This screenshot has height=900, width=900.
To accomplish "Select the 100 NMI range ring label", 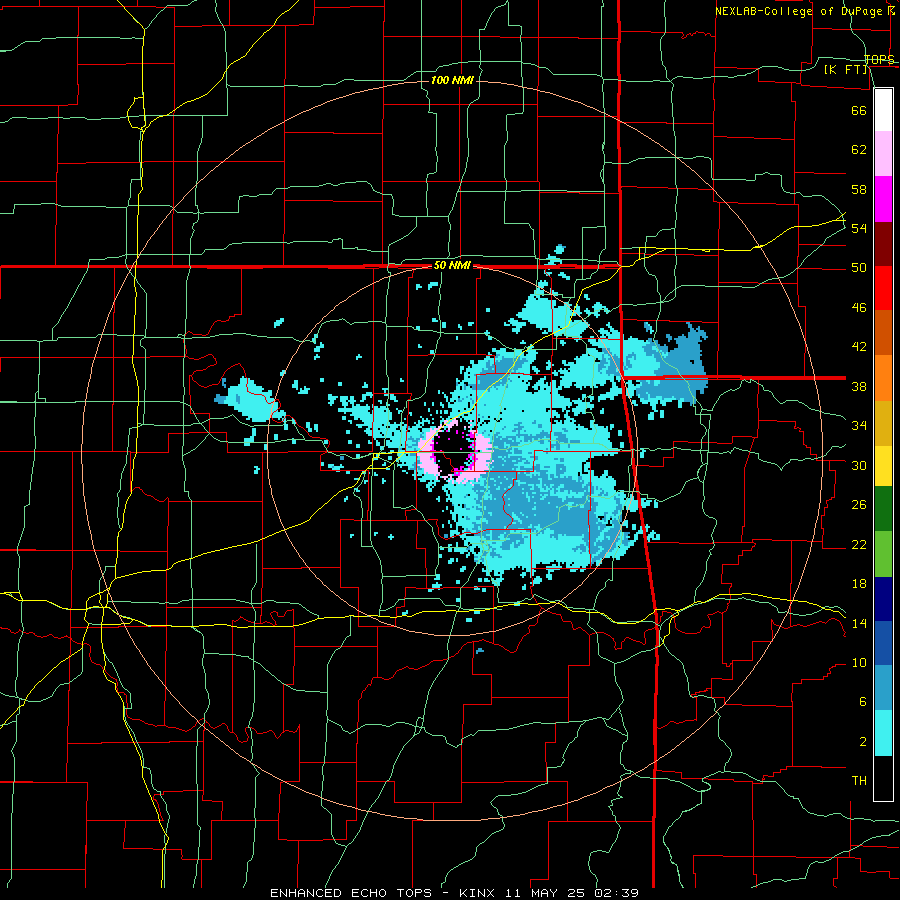I will [452, 80].
